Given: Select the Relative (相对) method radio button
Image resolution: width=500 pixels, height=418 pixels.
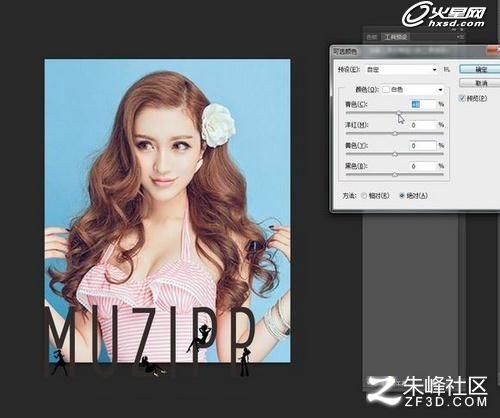Looking at the screenshot, I should [364, 196].
